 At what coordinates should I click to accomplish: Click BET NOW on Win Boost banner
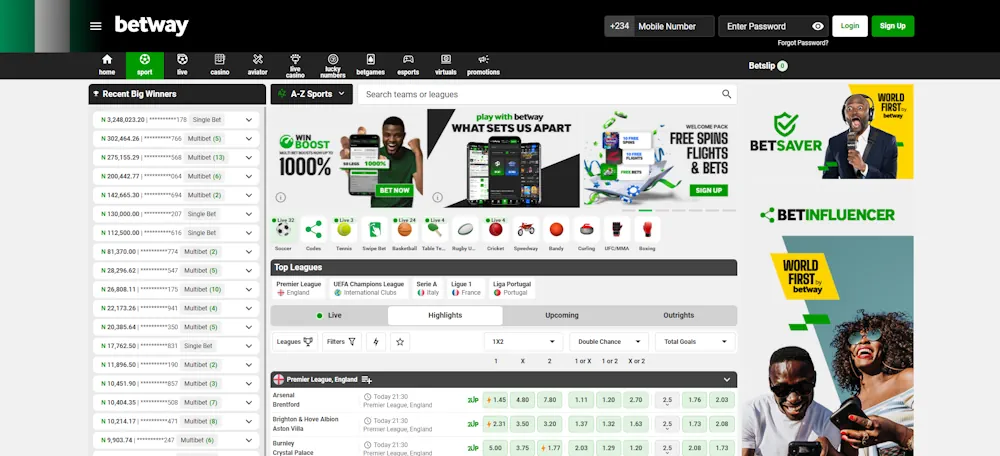[394, 190]
